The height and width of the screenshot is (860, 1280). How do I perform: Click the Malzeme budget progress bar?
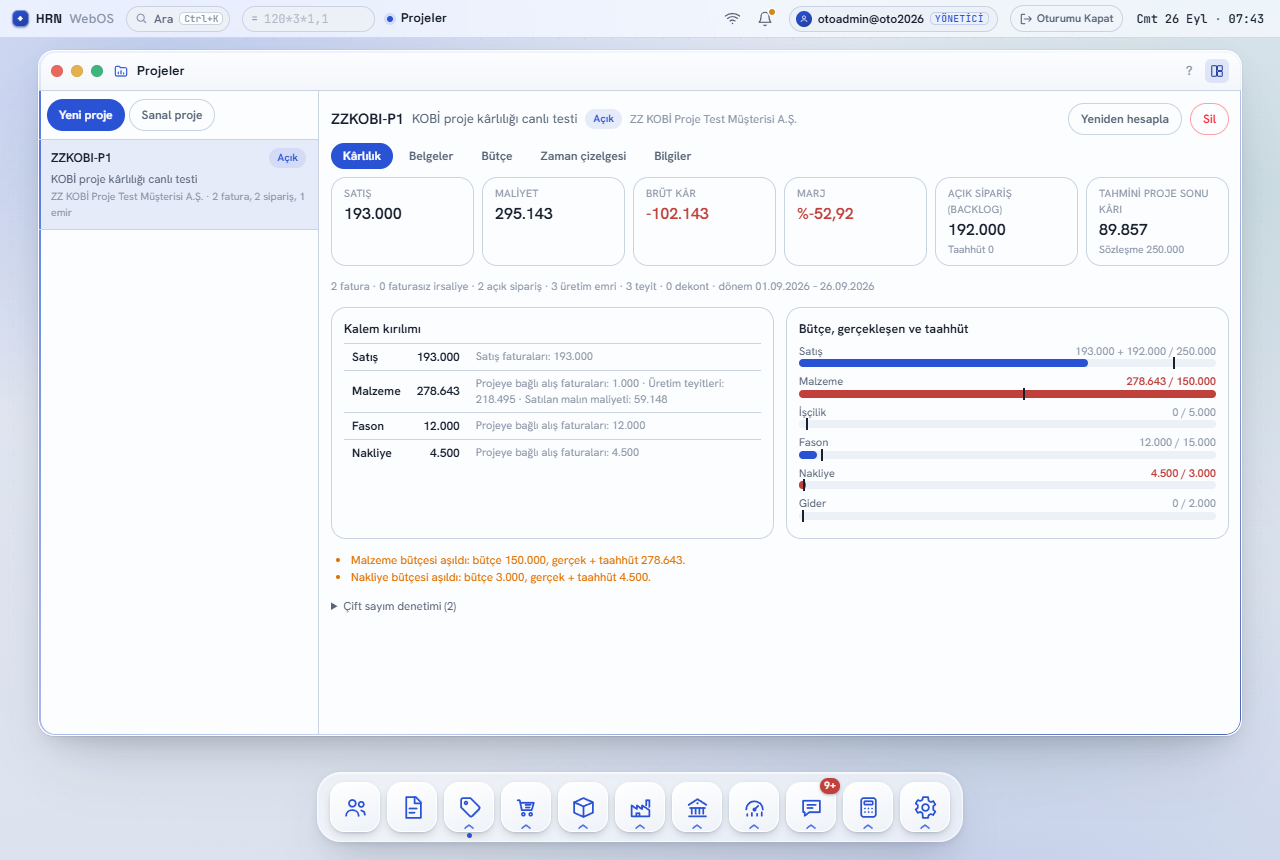[1007, 394]
